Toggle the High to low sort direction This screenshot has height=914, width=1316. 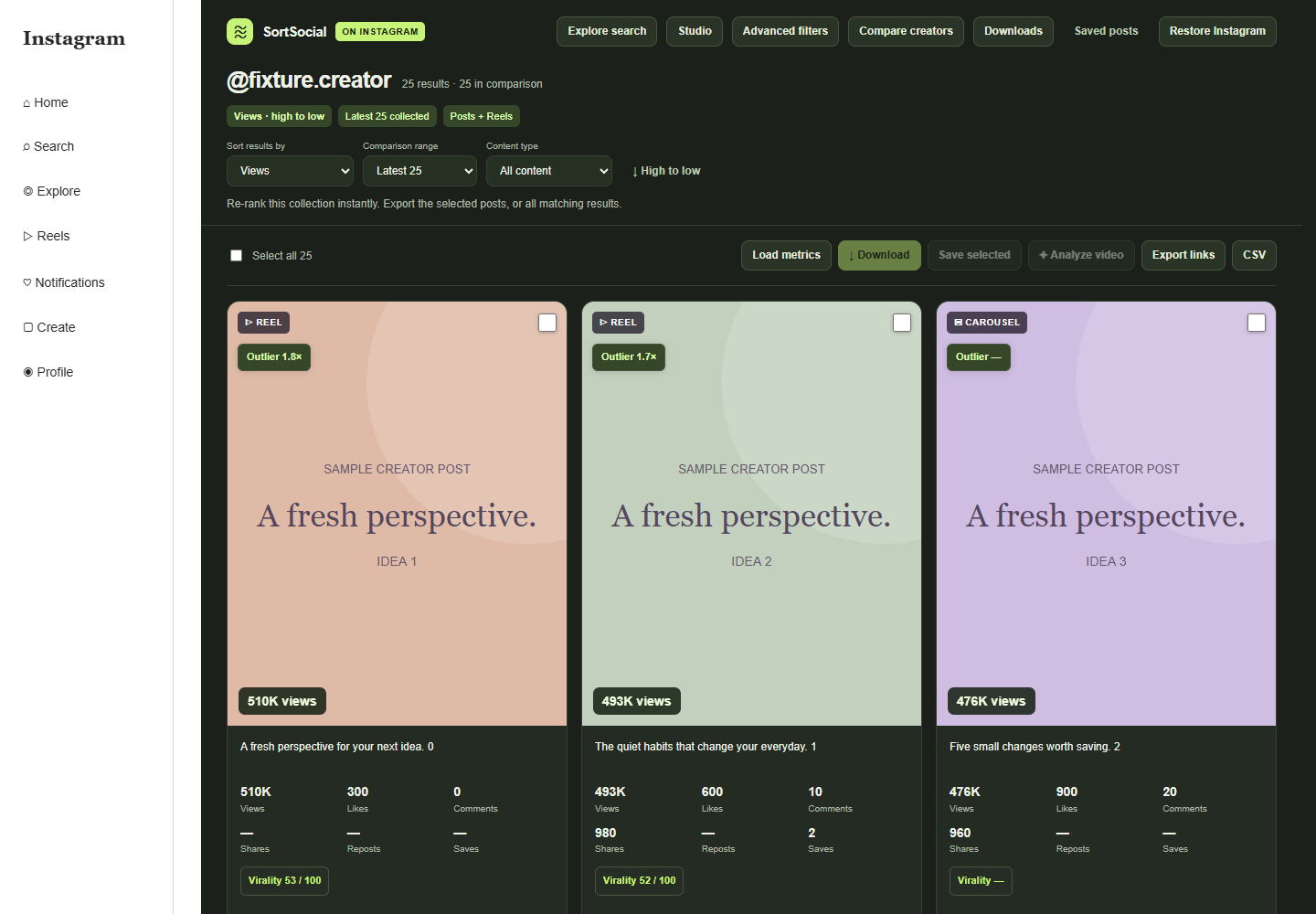click(x=666, y=171)
